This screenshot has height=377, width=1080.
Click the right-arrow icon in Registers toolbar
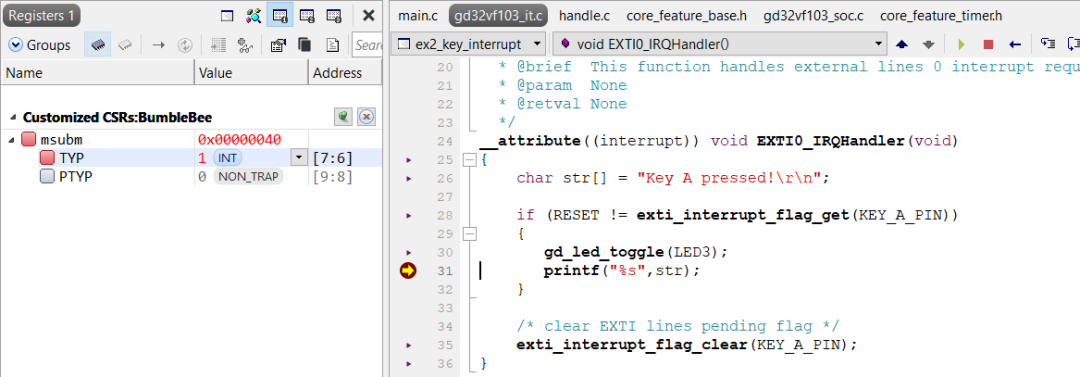point(158,45)
